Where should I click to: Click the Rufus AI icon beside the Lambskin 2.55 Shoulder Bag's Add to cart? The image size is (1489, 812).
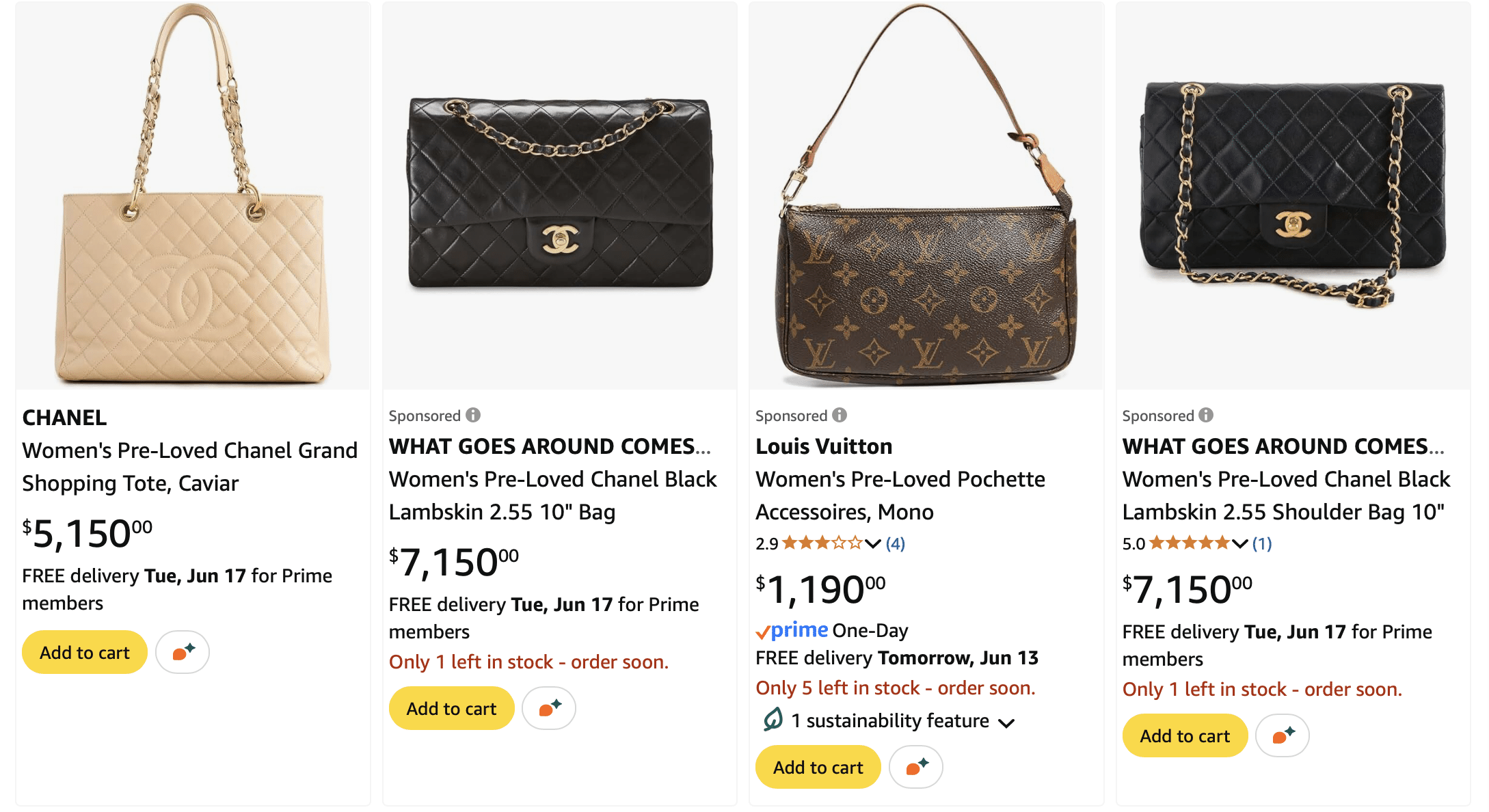1283,735
